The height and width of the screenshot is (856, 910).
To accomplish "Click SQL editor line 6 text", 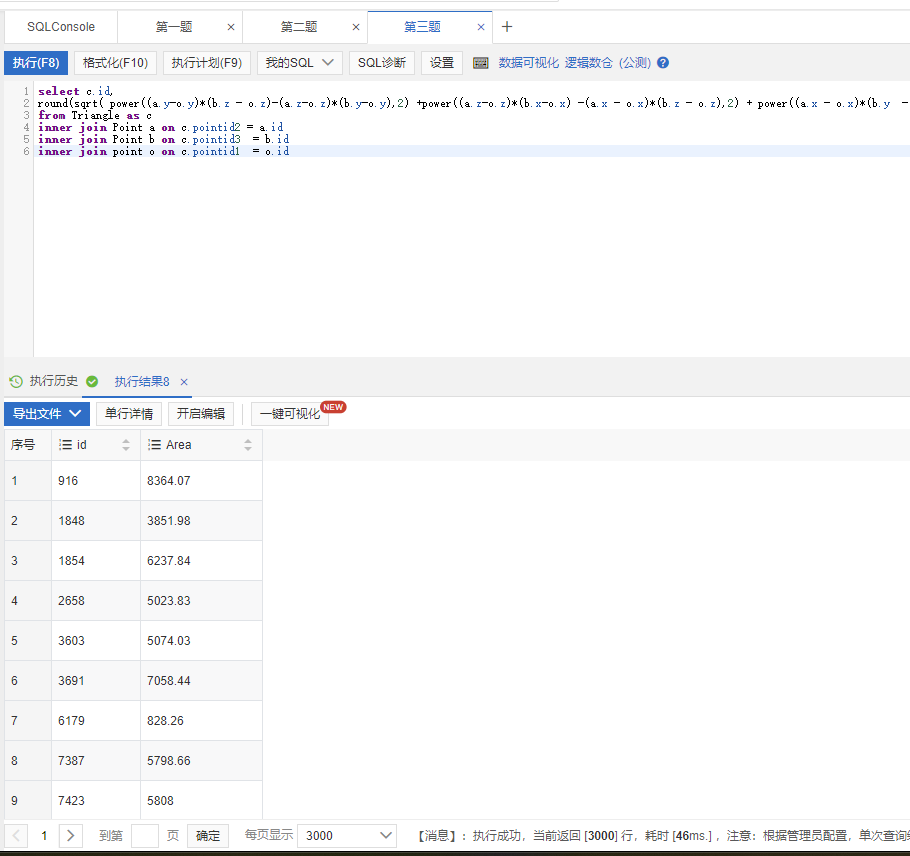I will [164, 151].
